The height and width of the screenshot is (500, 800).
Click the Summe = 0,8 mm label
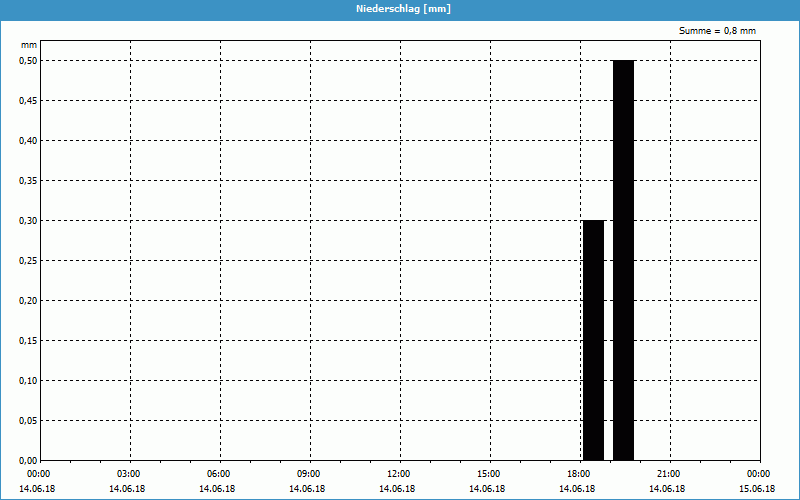point(717,31)
